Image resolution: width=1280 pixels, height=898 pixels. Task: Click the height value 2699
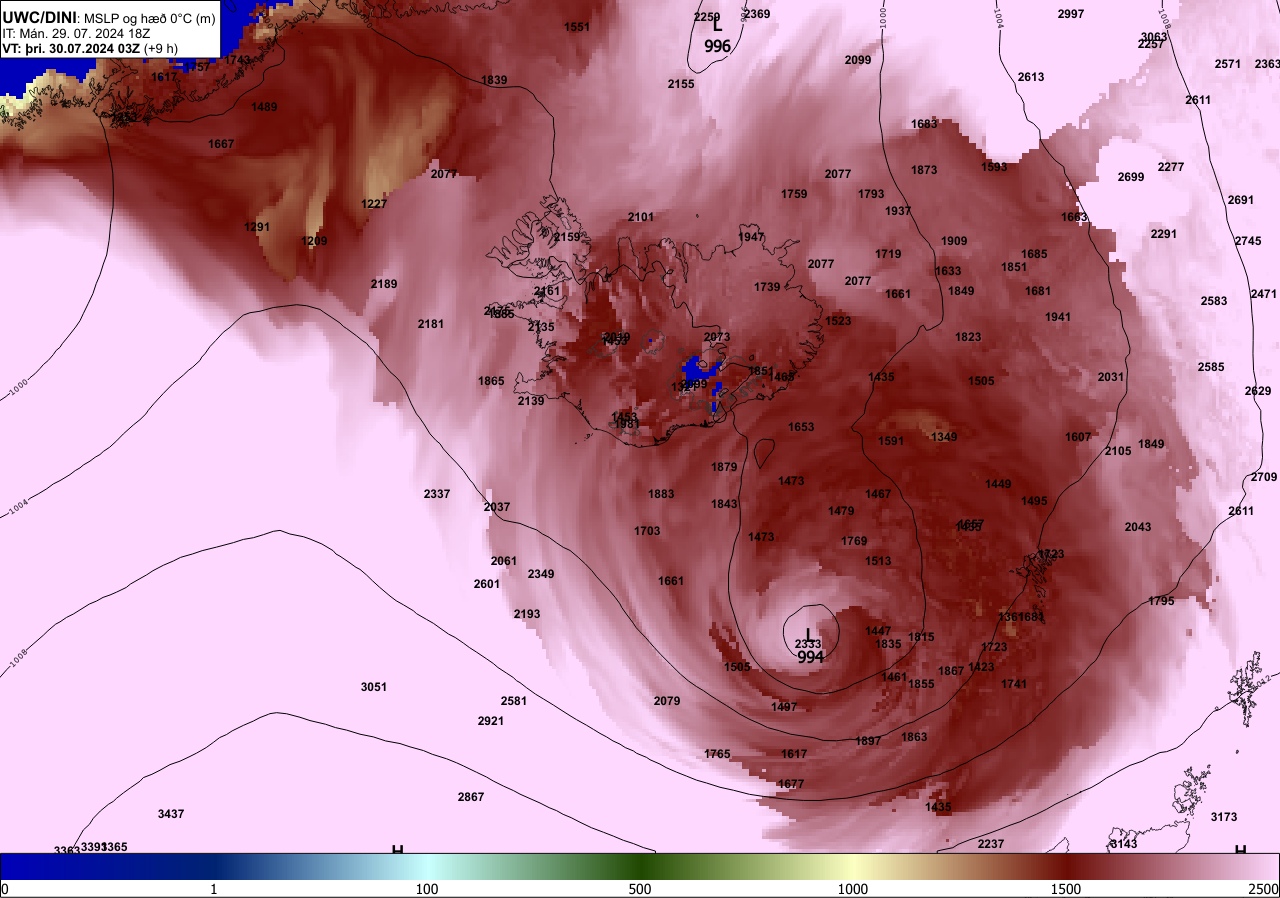tap(1131, 177)
